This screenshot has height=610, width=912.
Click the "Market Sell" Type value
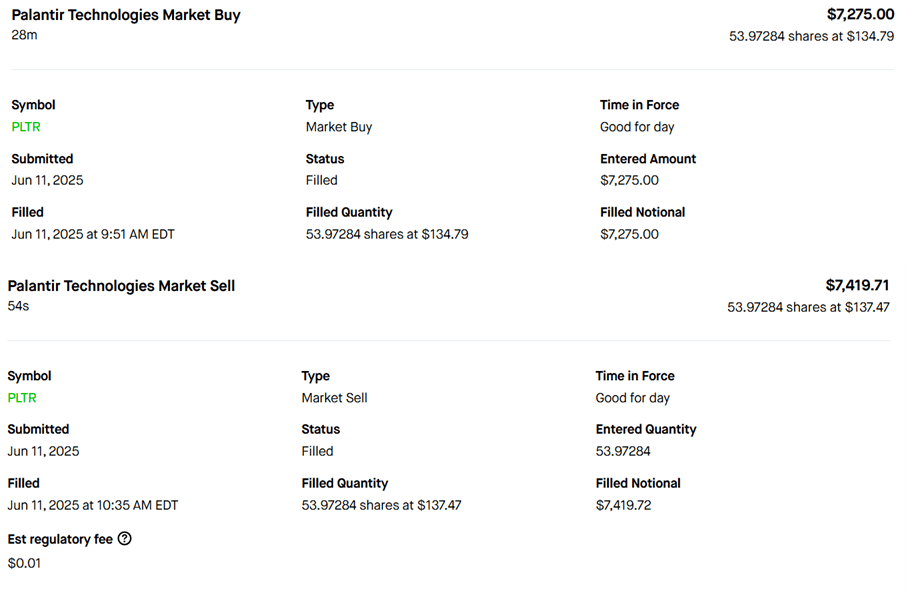click(334, 398)
